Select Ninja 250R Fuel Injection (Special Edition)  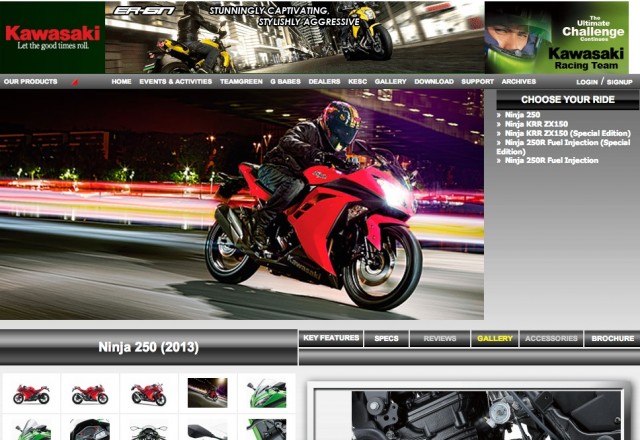[564, 147]
